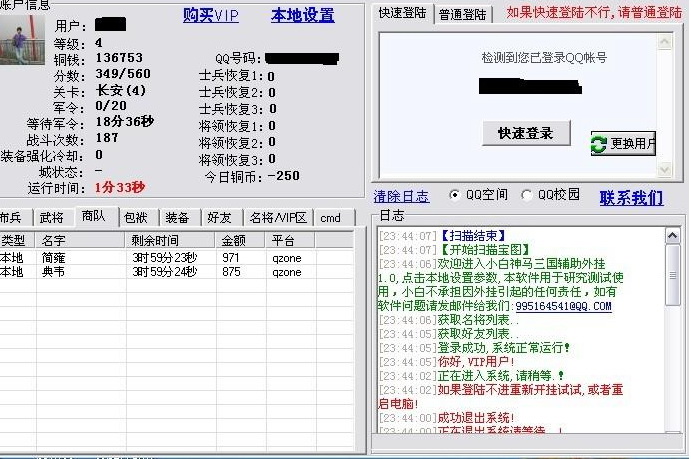691x459 pixels.
Task: Click the 3时59分23秒 remaining time cell
Action: [x=164, y=258]
